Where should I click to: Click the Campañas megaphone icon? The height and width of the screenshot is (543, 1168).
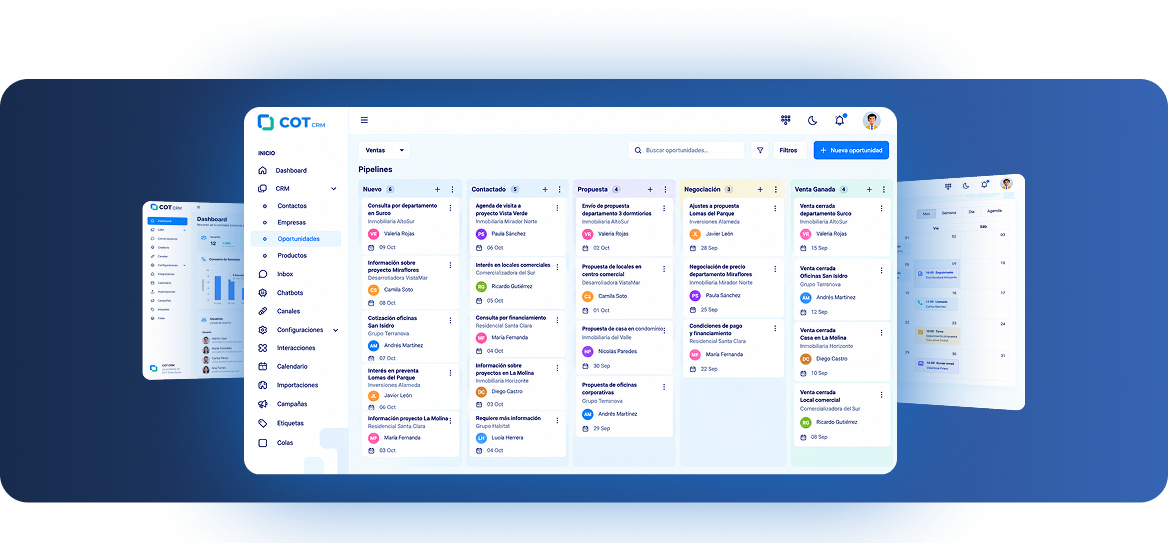click(x=262, y=404)
